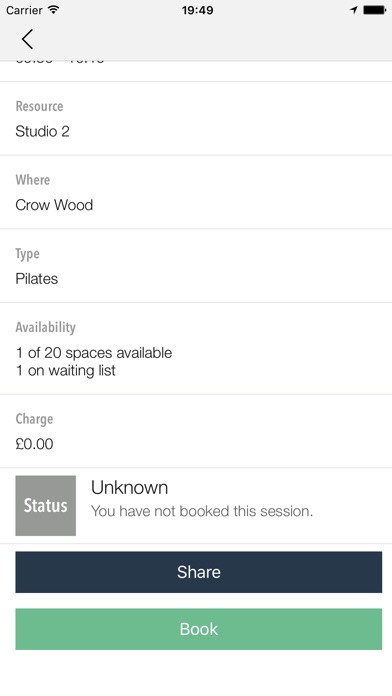
Task: Tap the Resource section label
Action: click(x=40, y=106)
